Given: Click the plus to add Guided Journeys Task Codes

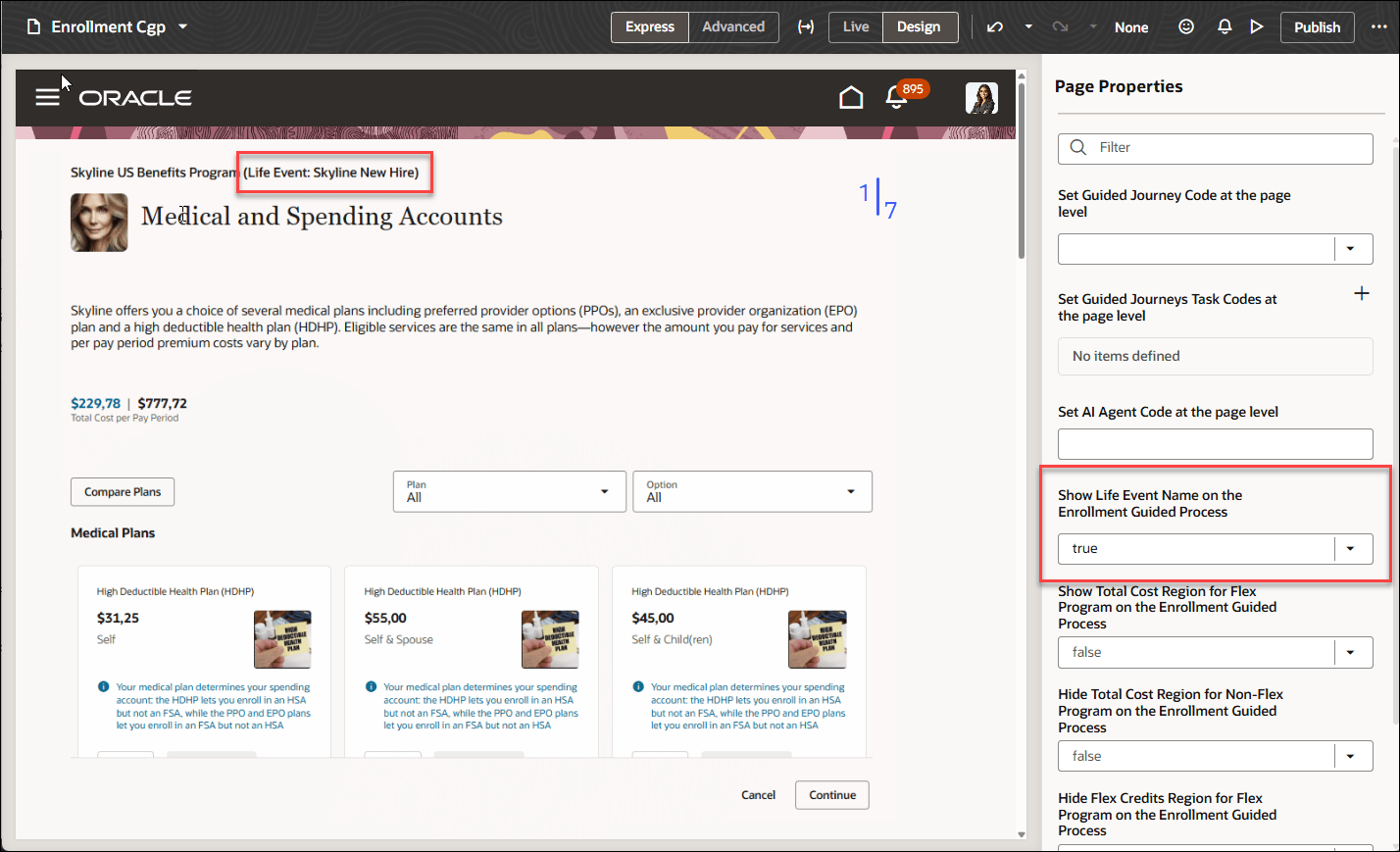Looking at the screenshot, I should (x=1362, y=292).
